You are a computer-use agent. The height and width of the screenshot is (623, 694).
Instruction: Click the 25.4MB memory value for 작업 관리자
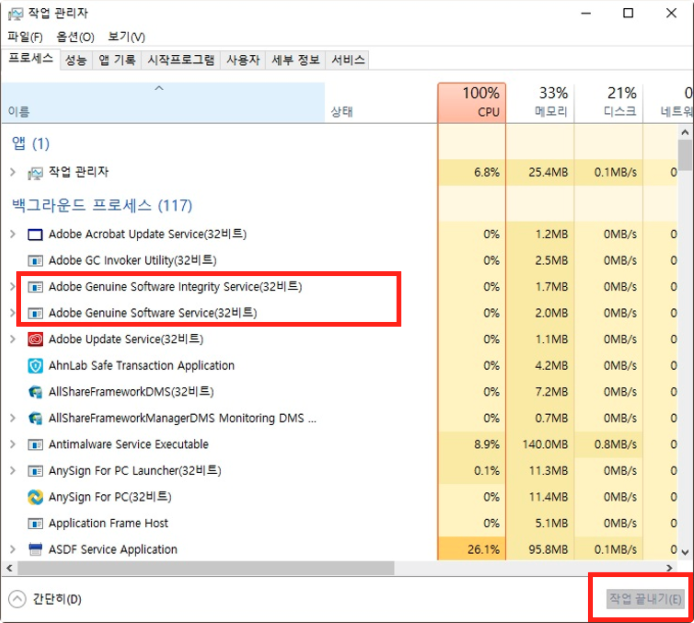548,172
